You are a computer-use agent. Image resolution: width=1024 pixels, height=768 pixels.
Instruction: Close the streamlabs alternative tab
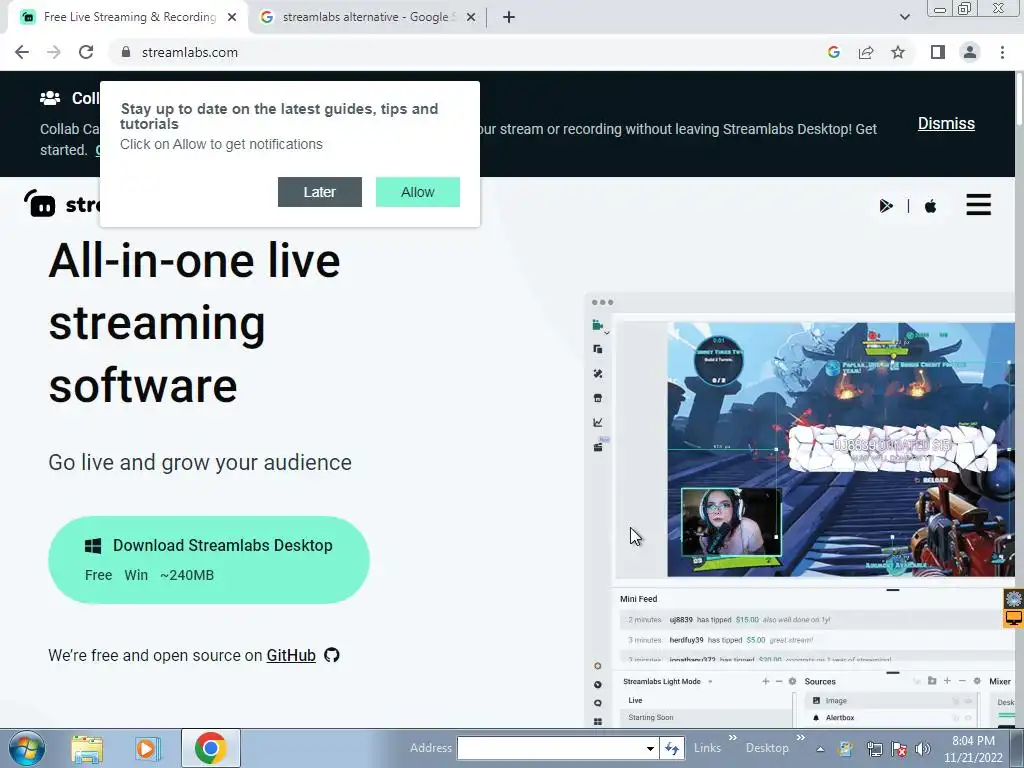coord(471,17)
